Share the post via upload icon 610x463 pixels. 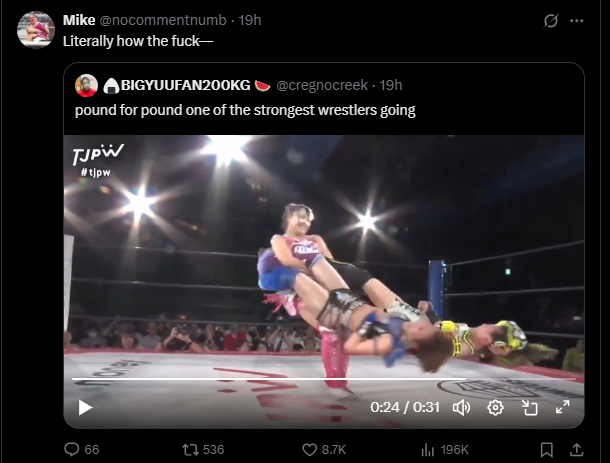pos(576,450)
